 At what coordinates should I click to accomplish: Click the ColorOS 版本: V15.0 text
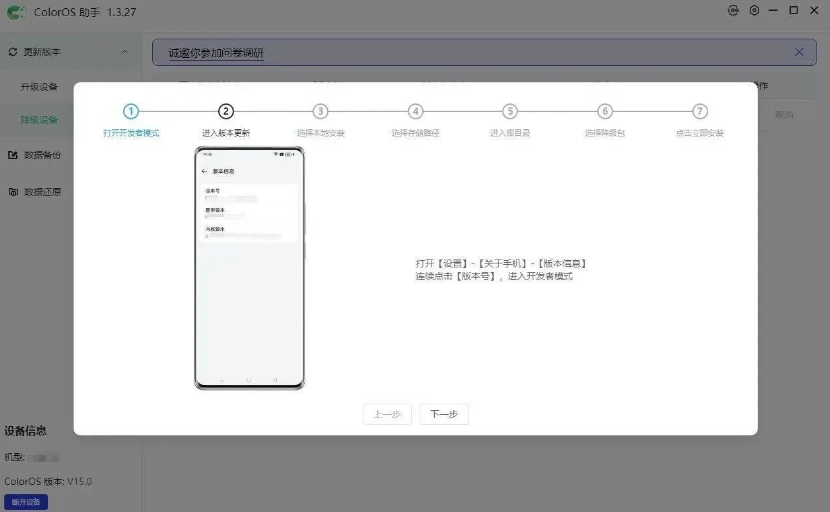48,481
